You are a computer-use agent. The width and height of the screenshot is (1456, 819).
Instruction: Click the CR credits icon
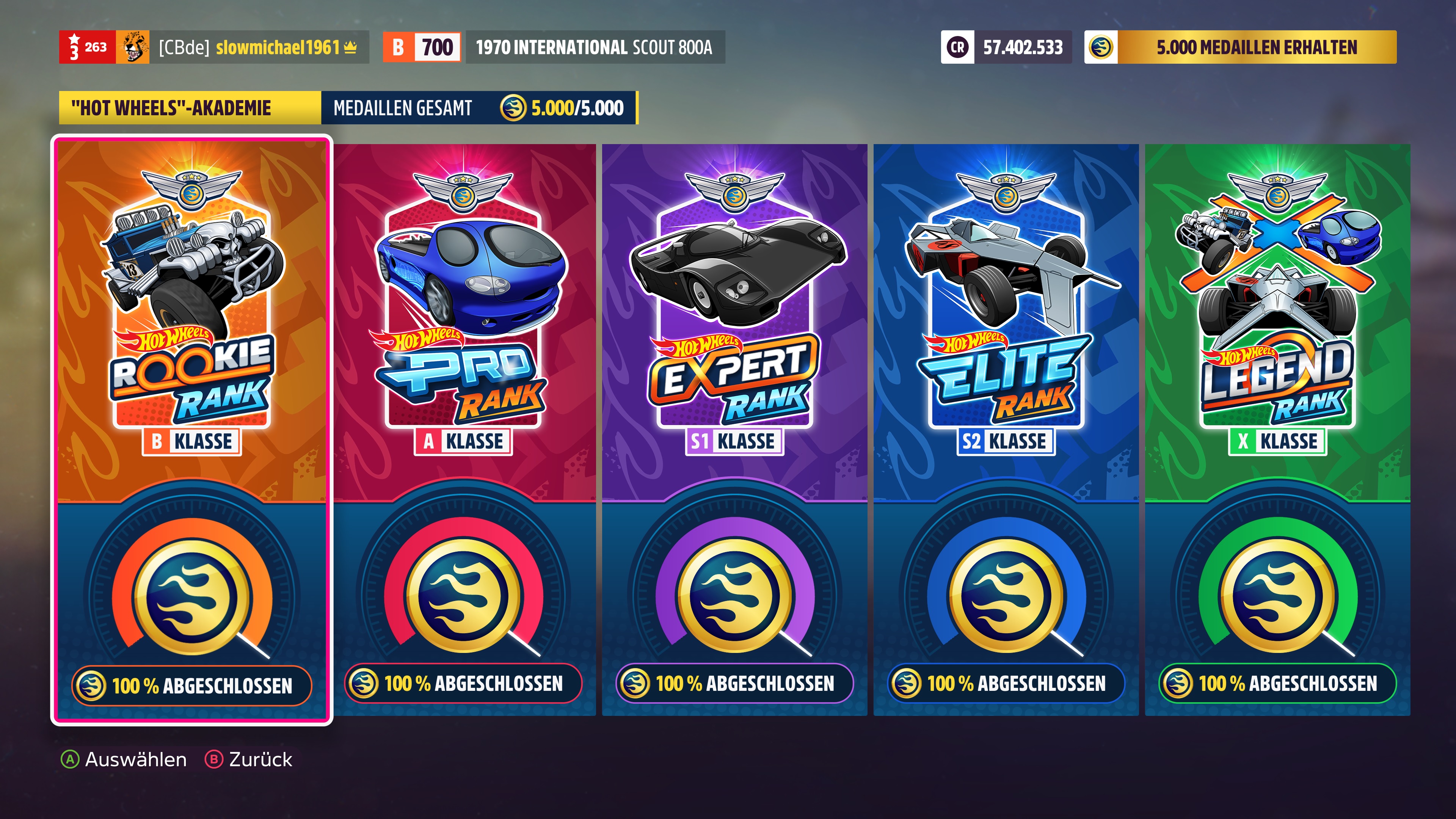pos(957,47)
